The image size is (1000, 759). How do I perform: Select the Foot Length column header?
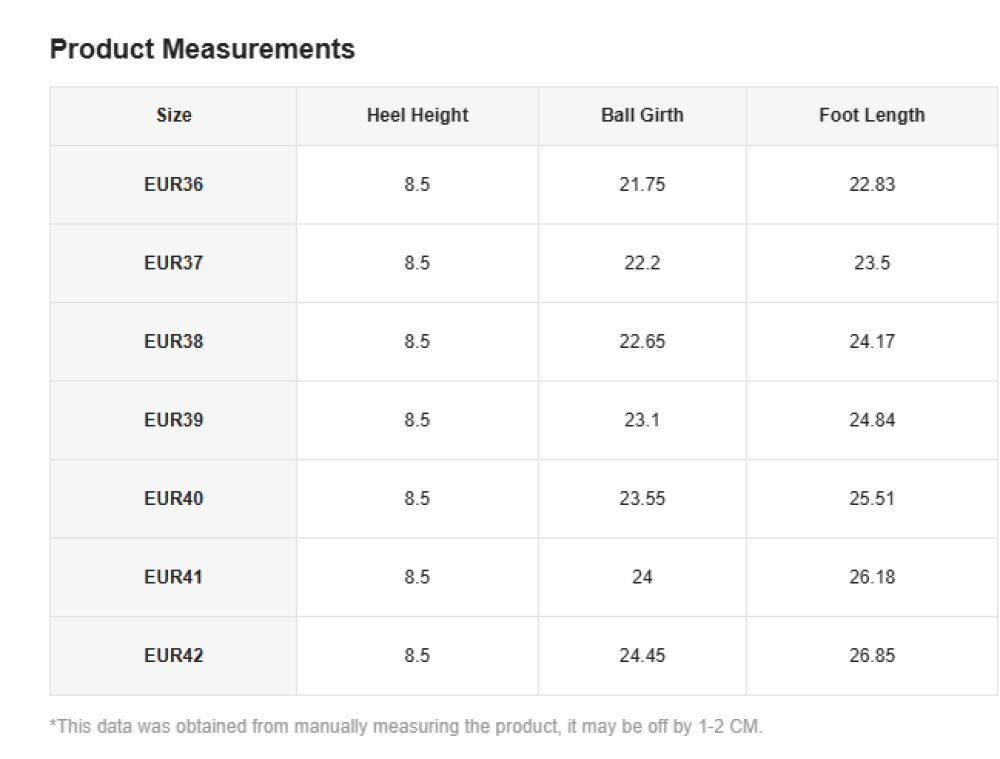[871, 115]
